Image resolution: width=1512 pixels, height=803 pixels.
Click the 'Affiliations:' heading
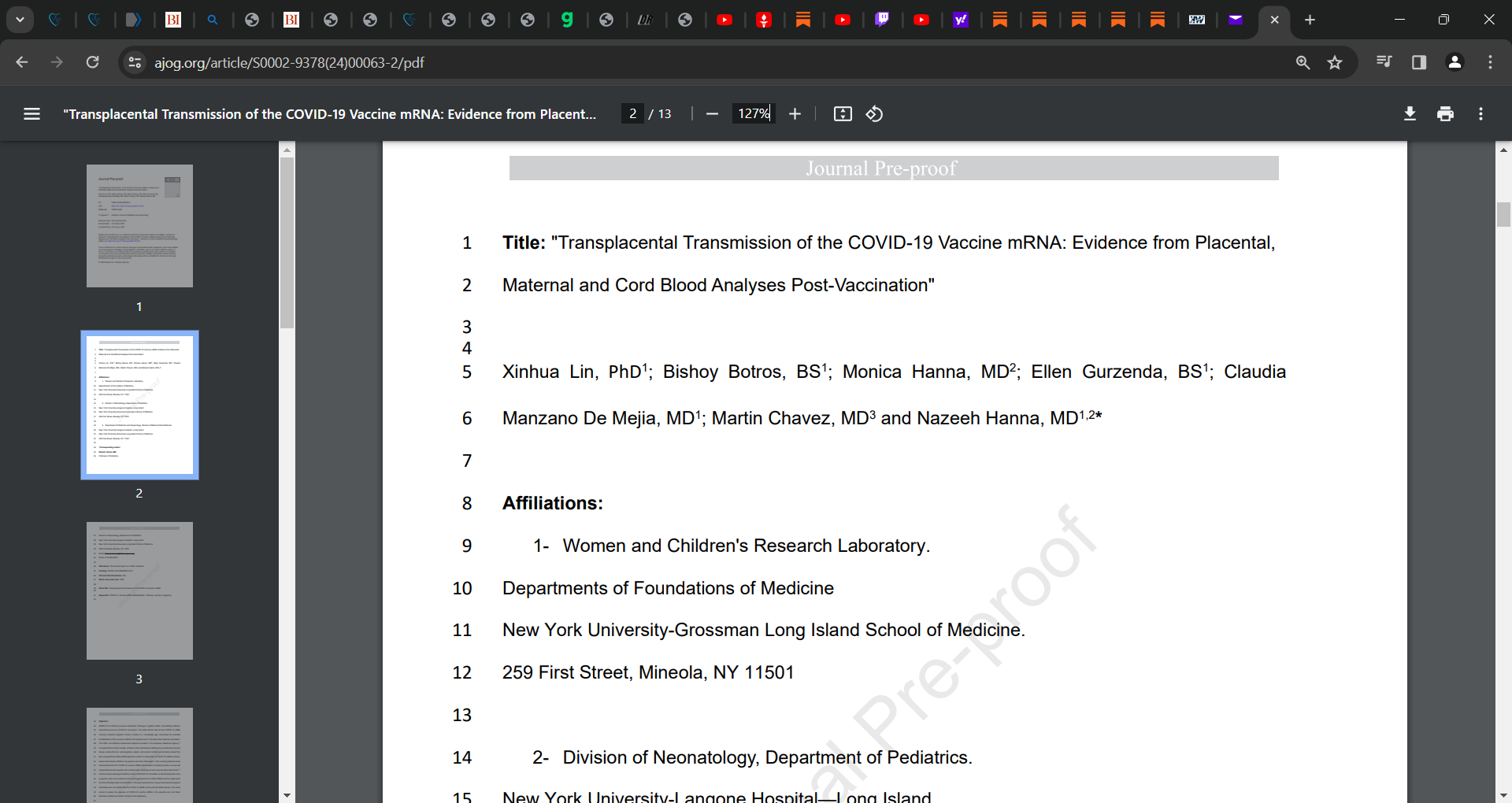coord(553,503)
